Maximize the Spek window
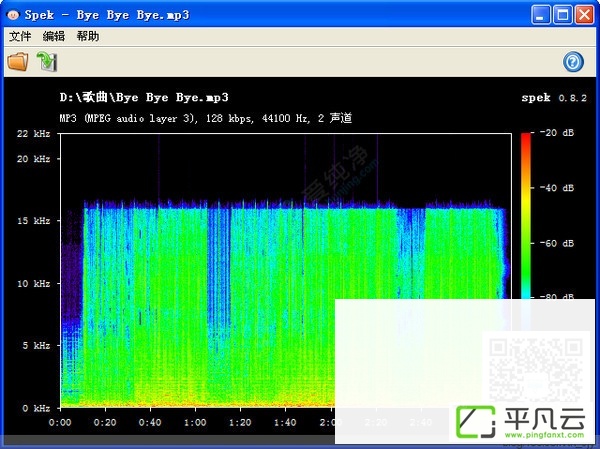 point(562,15)
